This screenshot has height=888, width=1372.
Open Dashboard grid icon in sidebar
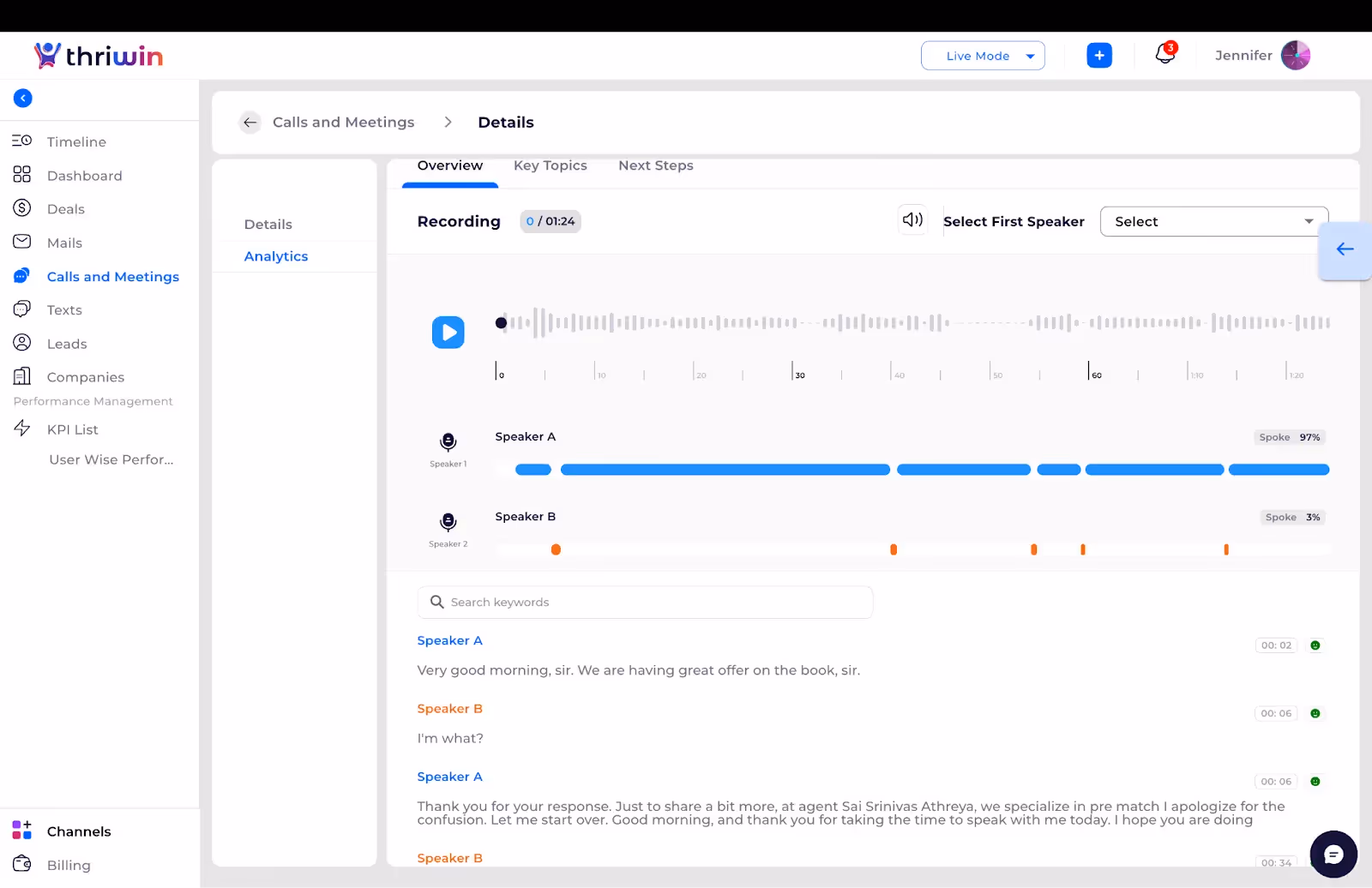pos(22,175)
